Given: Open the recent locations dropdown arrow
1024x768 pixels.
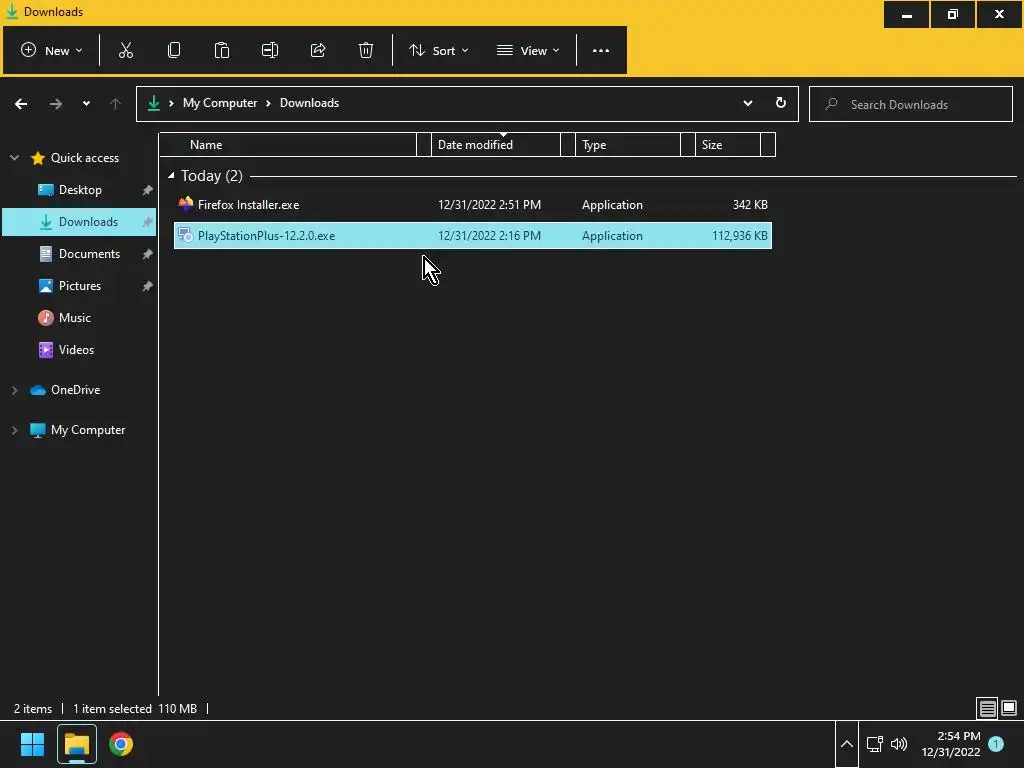Looking at the screenshot, I should tap(86, 104).
